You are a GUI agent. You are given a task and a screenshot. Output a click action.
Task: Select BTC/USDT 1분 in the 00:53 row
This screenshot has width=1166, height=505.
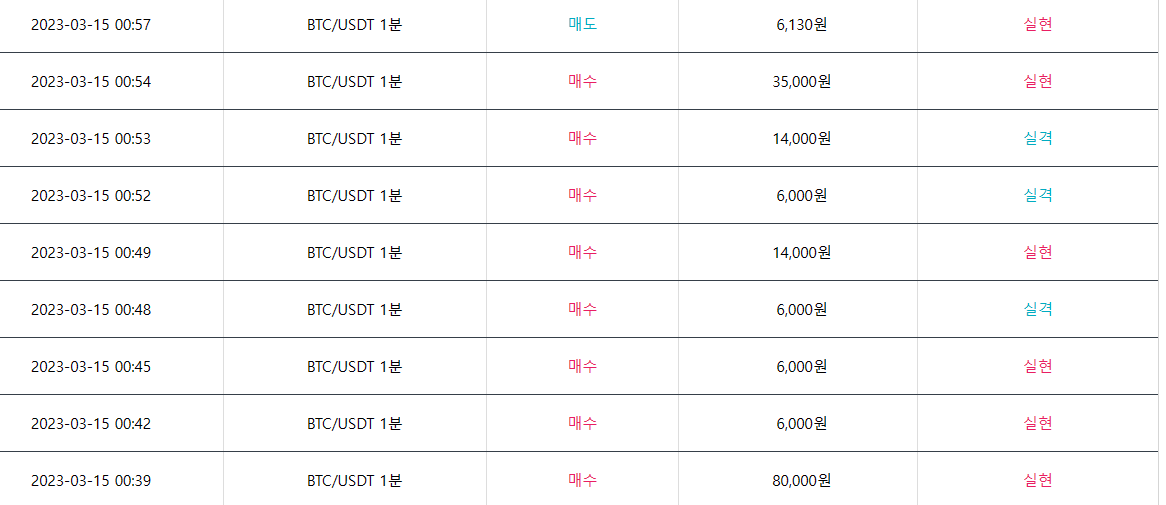pyautogui.click(x=354, y=139)
